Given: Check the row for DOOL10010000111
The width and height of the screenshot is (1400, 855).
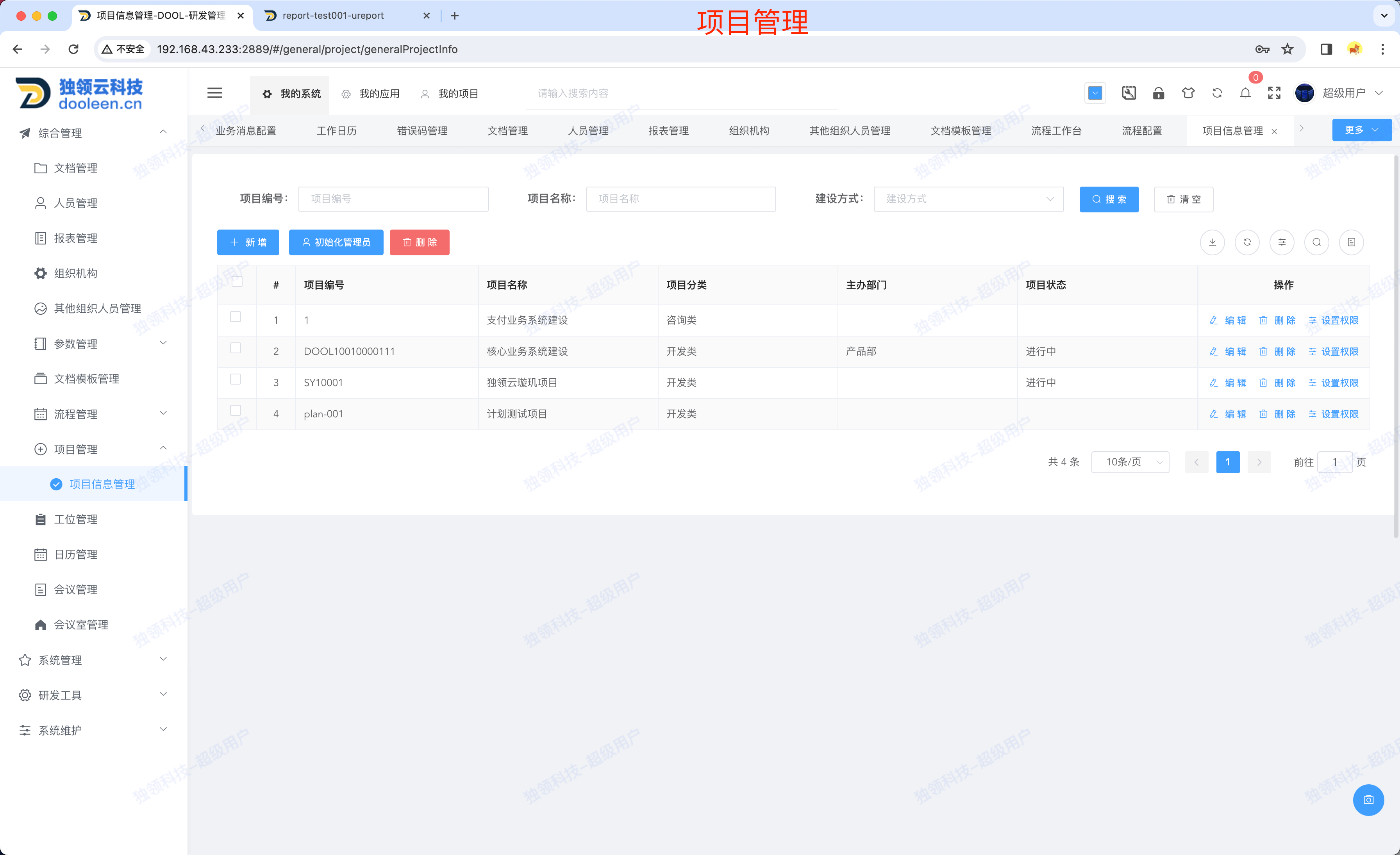Looking at the screenshot, I should tap(235, 348).
